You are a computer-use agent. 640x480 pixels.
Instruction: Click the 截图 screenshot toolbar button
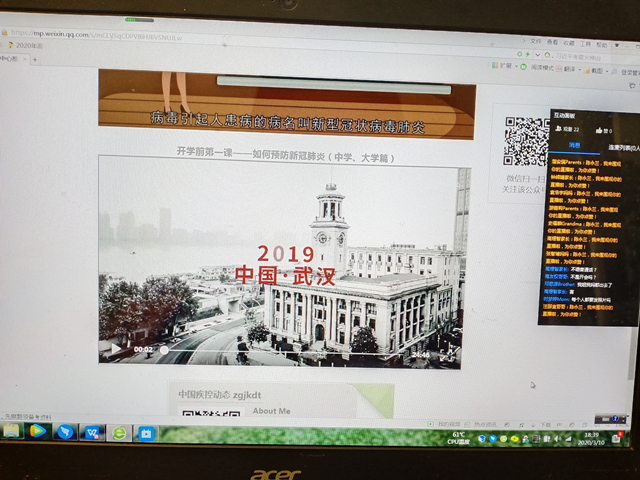coord(594,71)
